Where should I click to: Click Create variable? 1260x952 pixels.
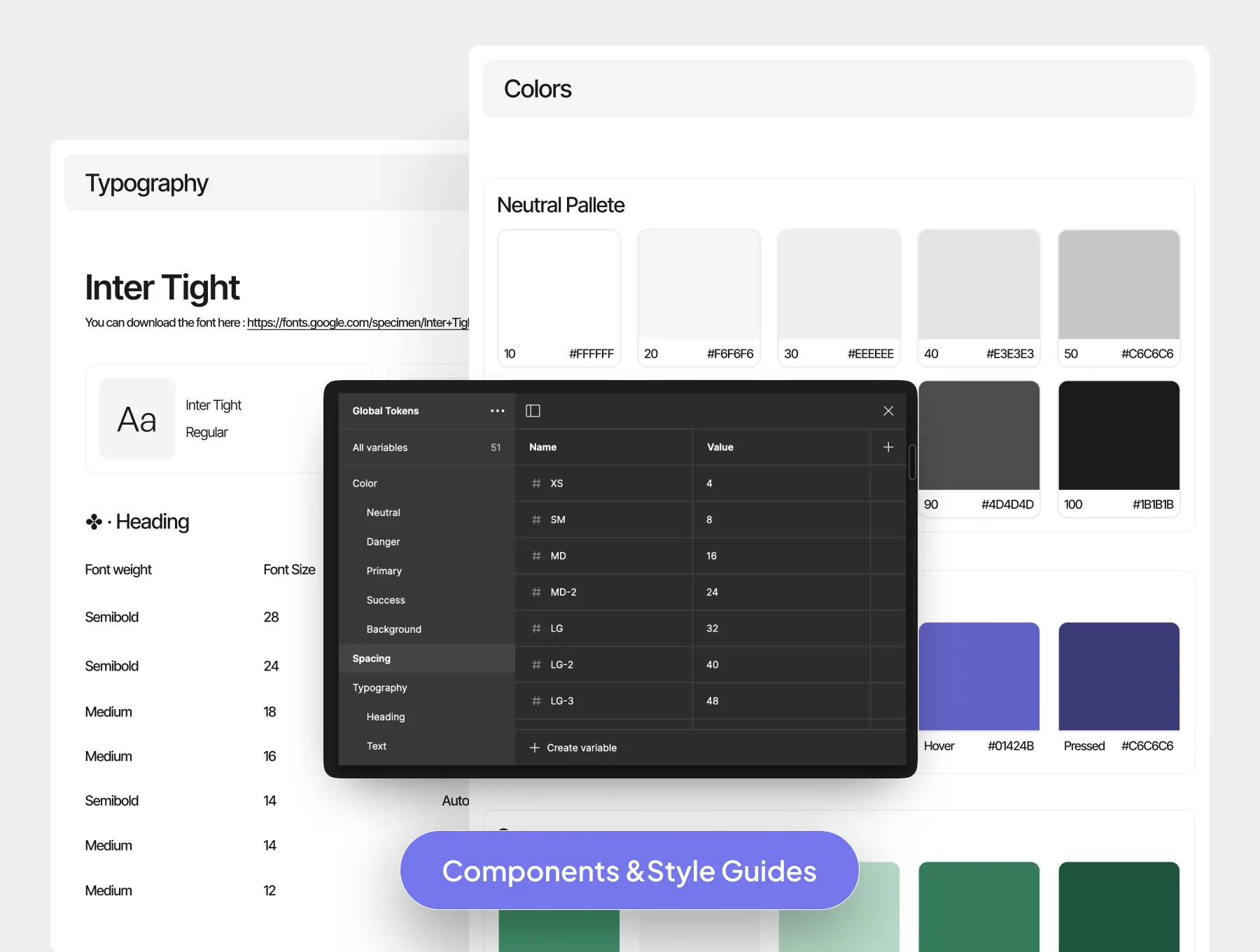tap(573, 748)
